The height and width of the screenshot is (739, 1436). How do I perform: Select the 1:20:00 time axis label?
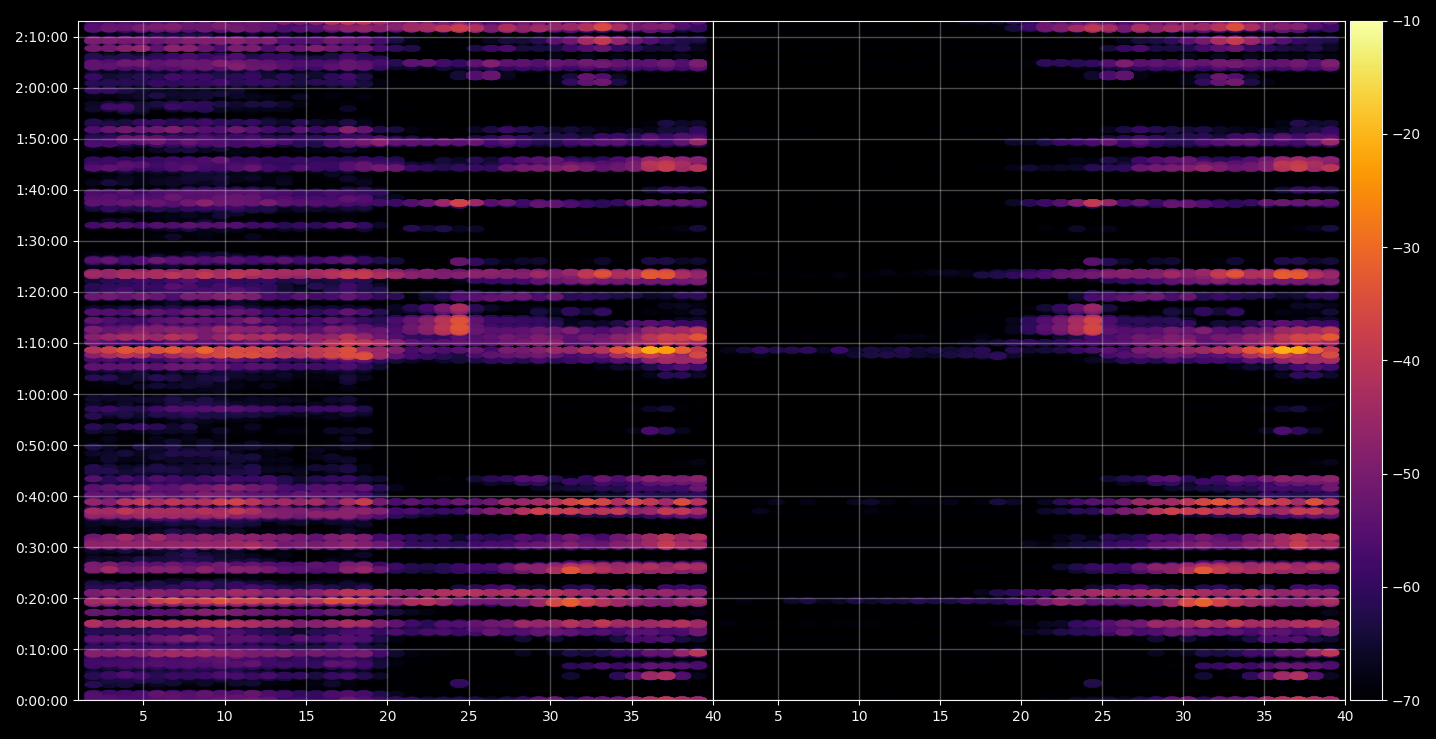tap(41, 292)
